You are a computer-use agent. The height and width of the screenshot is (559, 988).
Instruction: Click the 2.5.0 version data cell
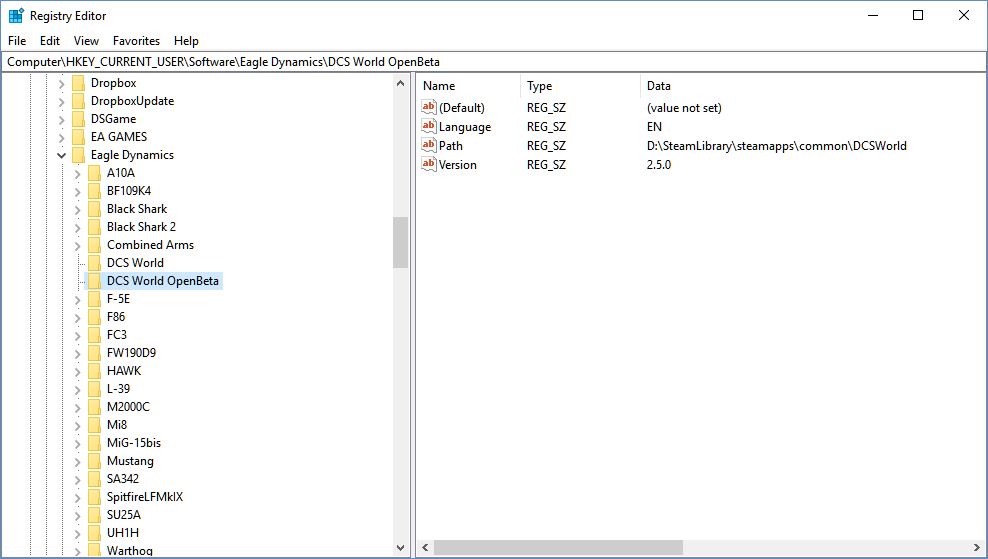(x=658, y=165)
